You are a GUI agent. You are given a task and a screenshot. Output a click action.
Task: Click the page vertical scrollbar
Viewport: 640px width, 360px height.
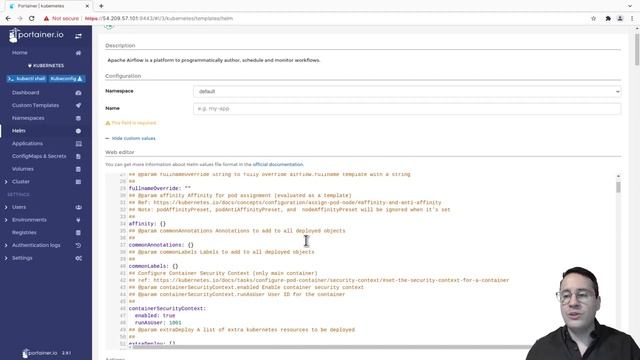637,49
